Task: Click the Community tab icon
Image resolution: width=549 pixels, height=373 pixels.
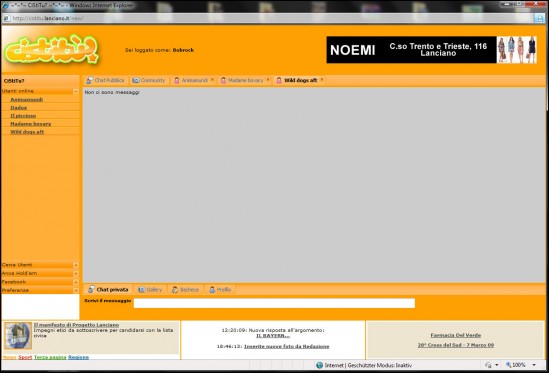Action: (136, 81)
